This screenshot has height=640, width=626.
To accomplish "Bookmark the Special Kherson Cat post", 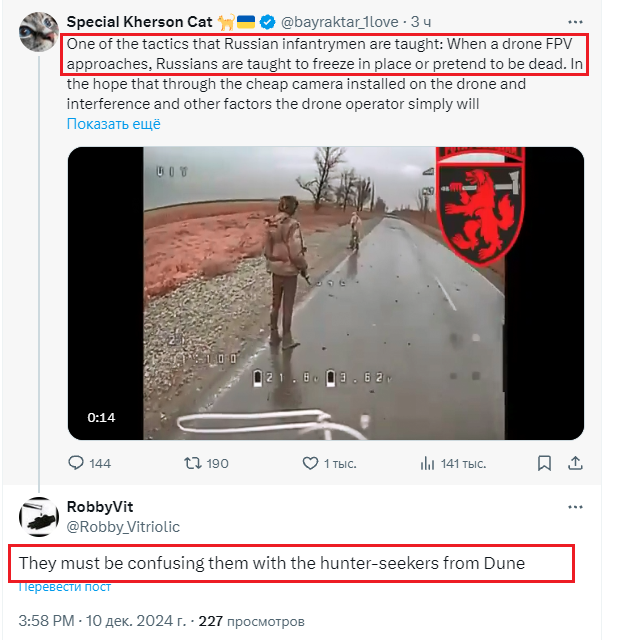I will [544, 463].
